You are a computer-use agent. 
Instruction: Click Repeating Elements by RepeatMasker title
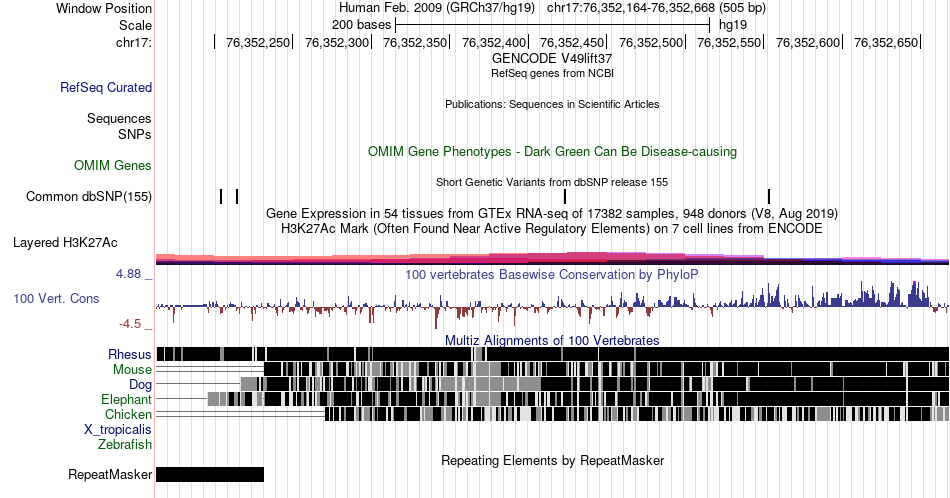coord(552,460)
